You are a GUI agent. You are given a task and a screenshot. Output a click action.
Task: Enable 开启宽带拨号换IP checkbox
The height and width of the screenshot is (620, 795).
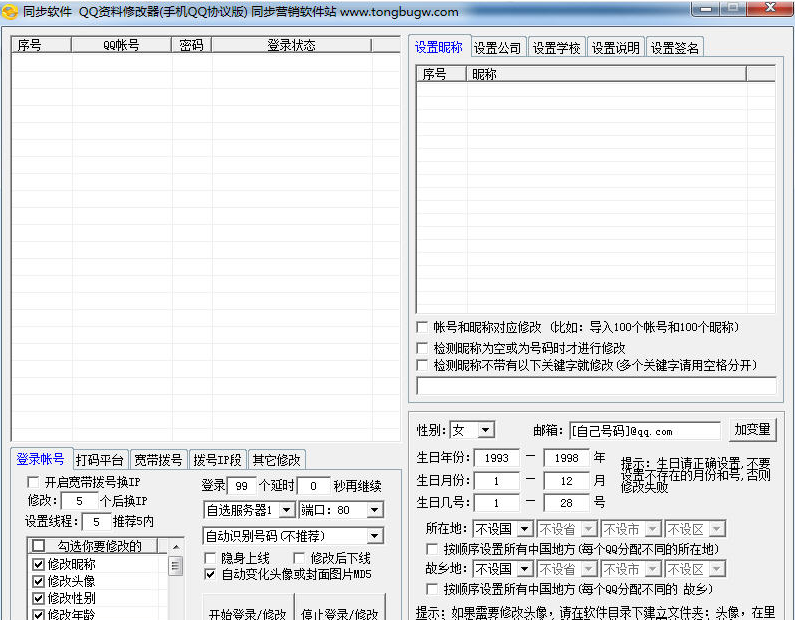pos(33,481)
